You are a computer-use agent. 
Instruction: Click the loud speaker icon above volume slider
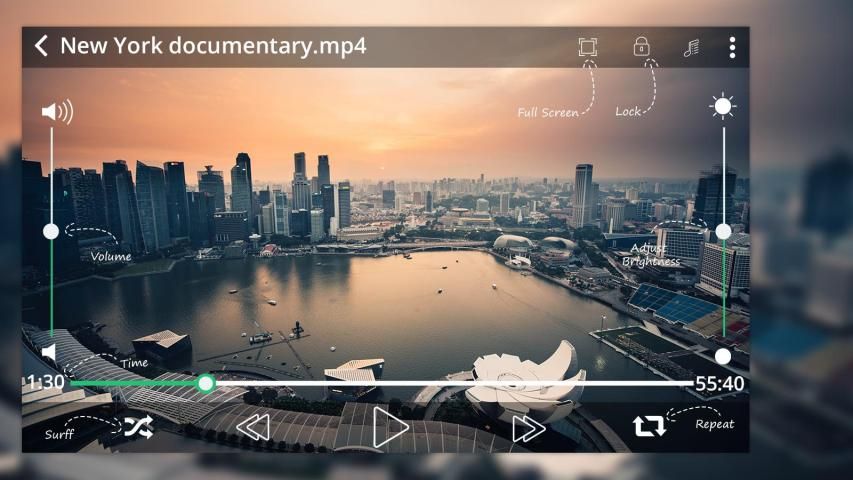pyautogui.click(x=57, y=111)
